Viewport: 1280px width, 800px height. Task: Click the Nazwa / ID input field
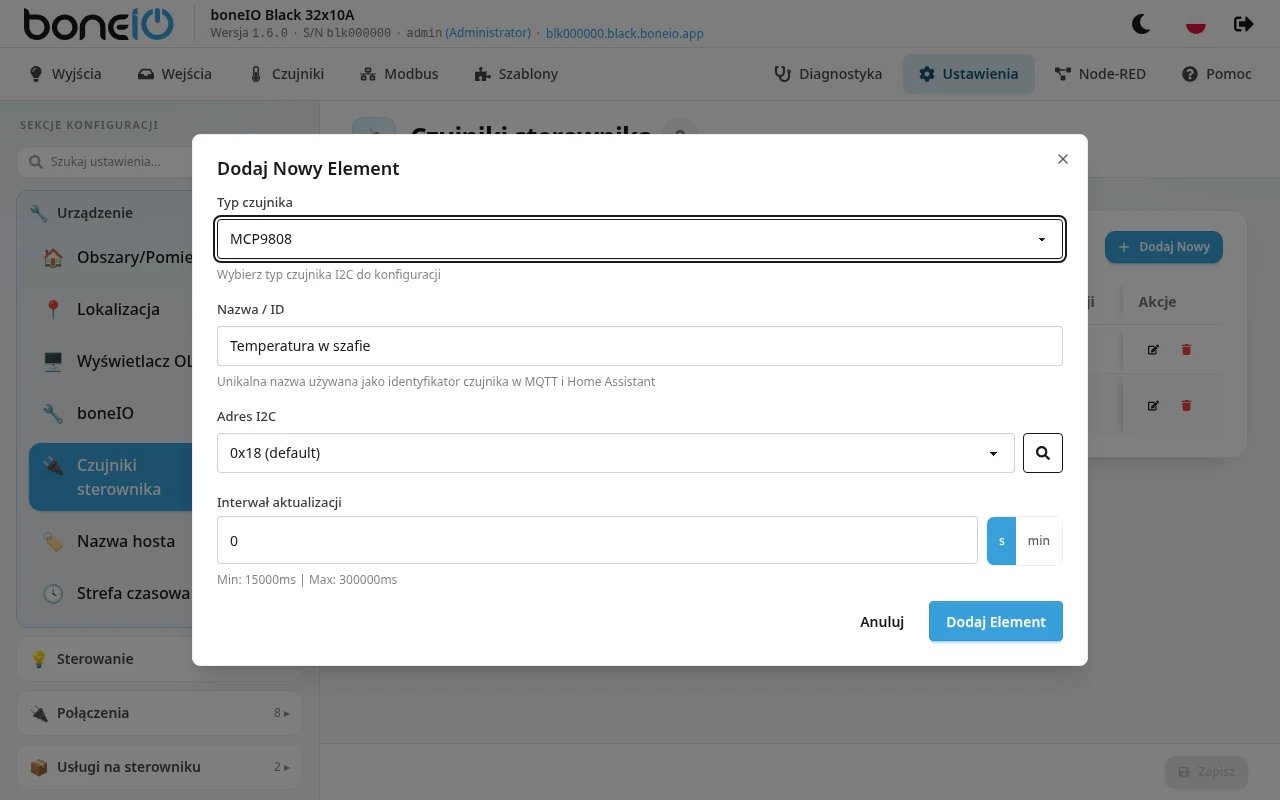tap(640, 346)
